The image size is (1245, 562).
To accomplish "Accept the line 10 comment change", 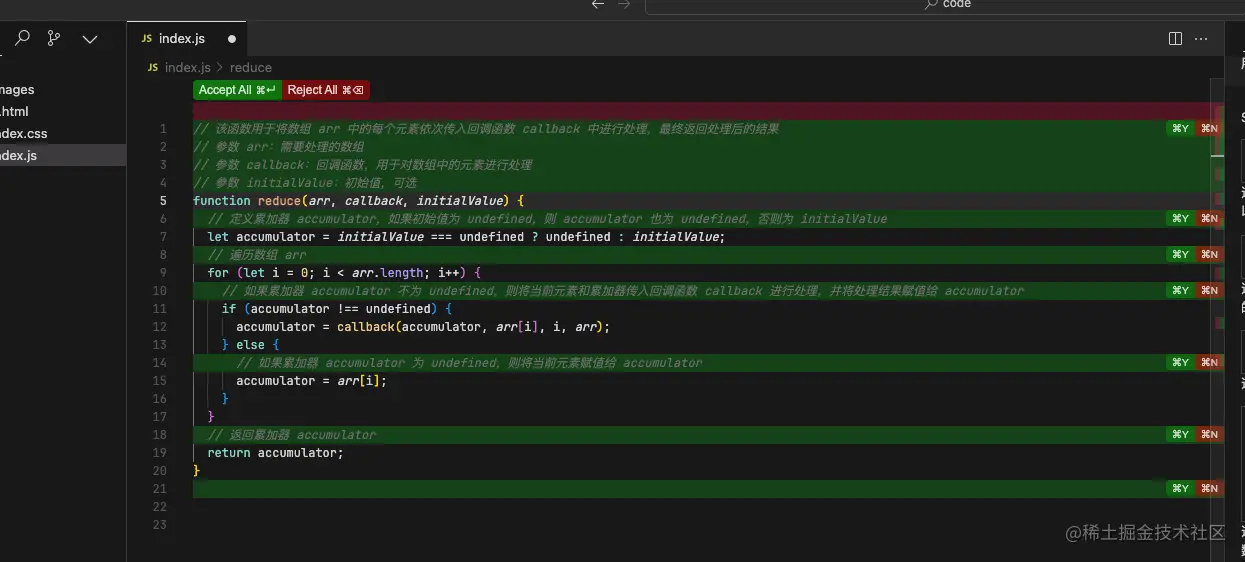I will pos(1180,290).
